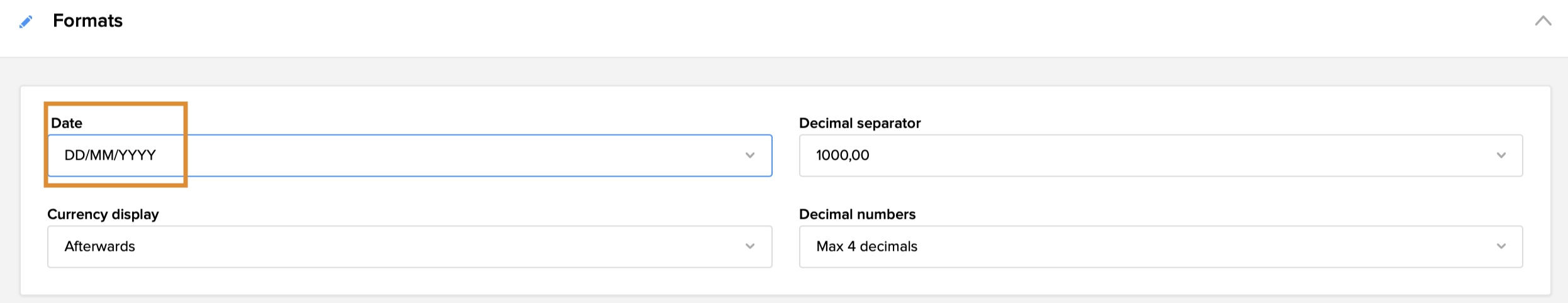The image size is (1568, 303).
Task: Open the Currency display dropdown
Action: [409, 246]
